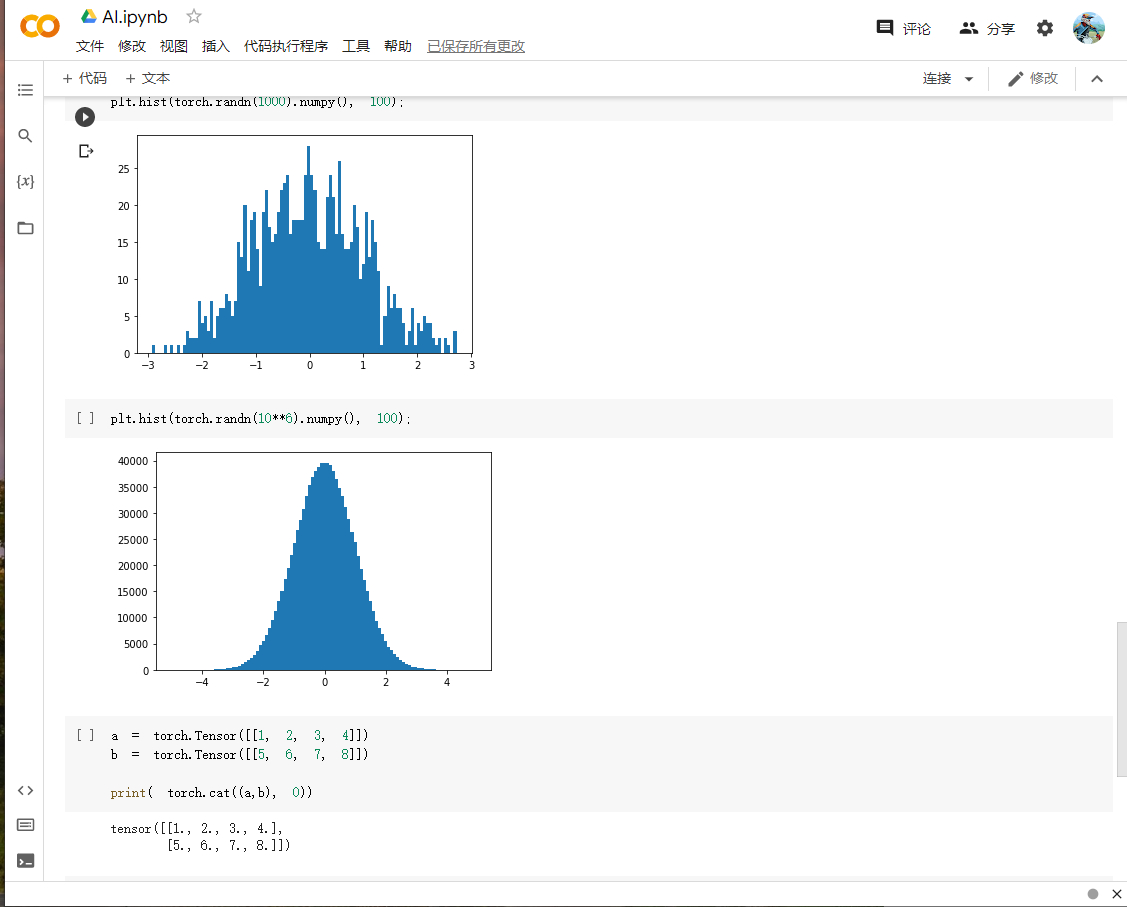
Task: Click the bell-curve histogram of 10**6 samples
Action: tap(323, 561)
